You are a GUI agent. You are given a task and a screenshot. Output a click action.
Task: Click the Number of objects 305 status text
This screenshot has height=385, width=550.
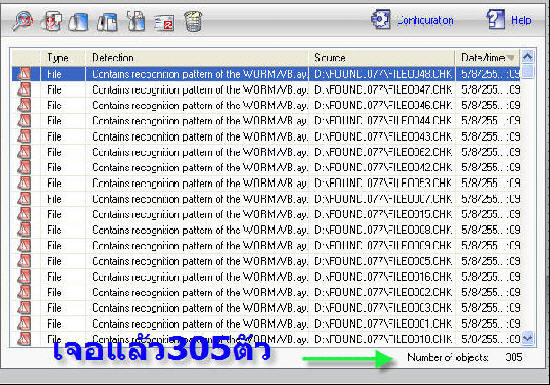(465, 357)
